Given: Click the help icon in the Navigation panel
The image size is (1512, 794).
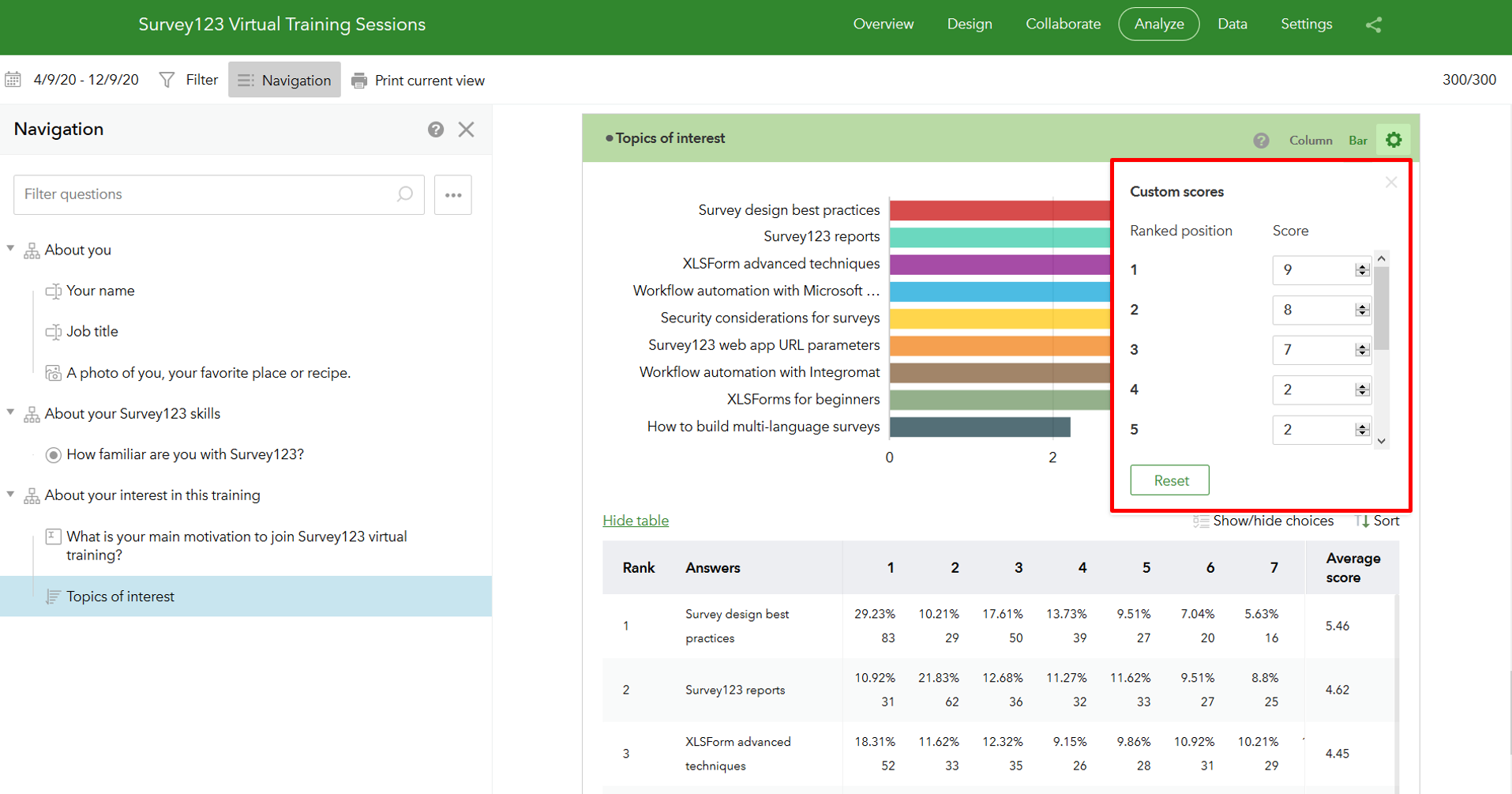Looking at the screenshot, I should click(x=436, y=129).
